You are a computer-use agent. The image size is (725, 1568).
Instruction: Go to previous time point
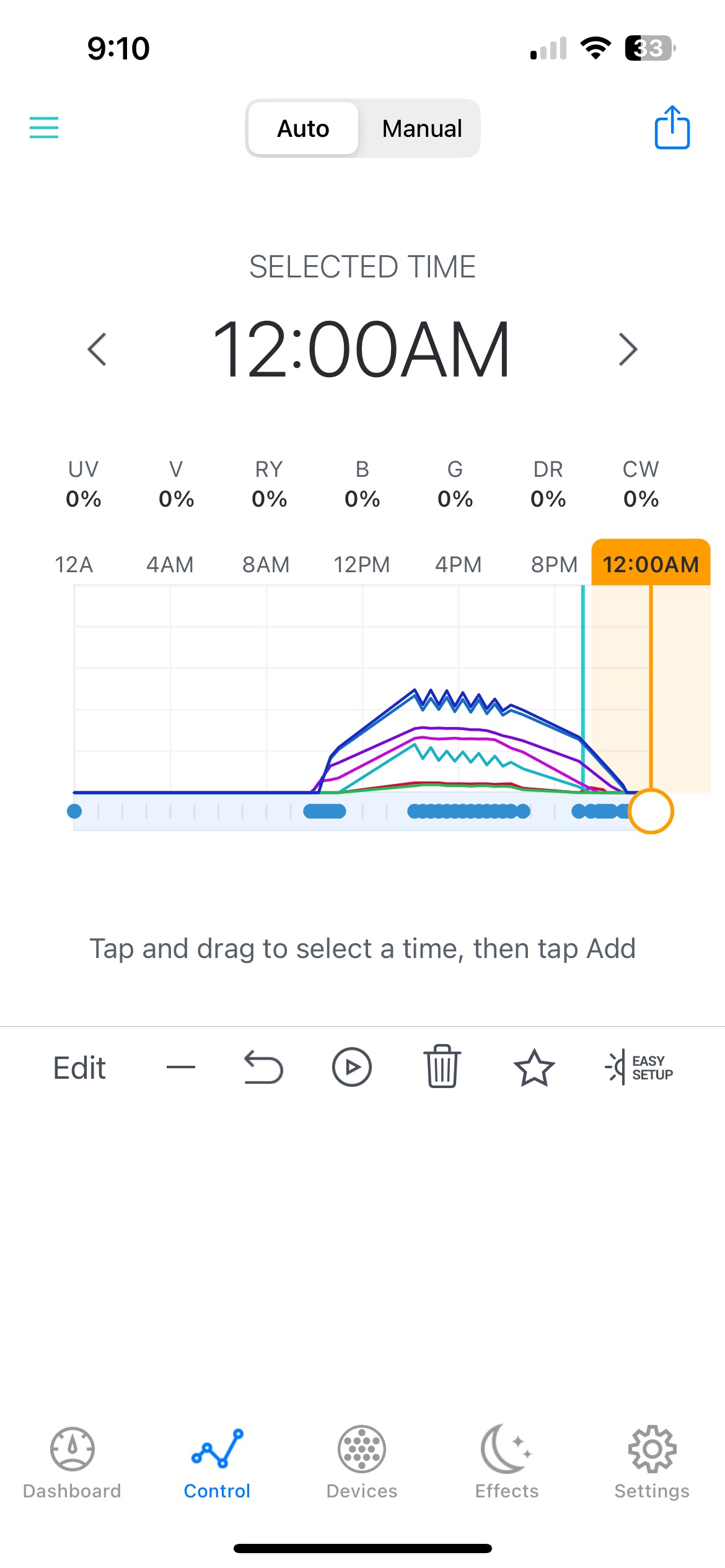pyautogui.click(x=97, y=349)
